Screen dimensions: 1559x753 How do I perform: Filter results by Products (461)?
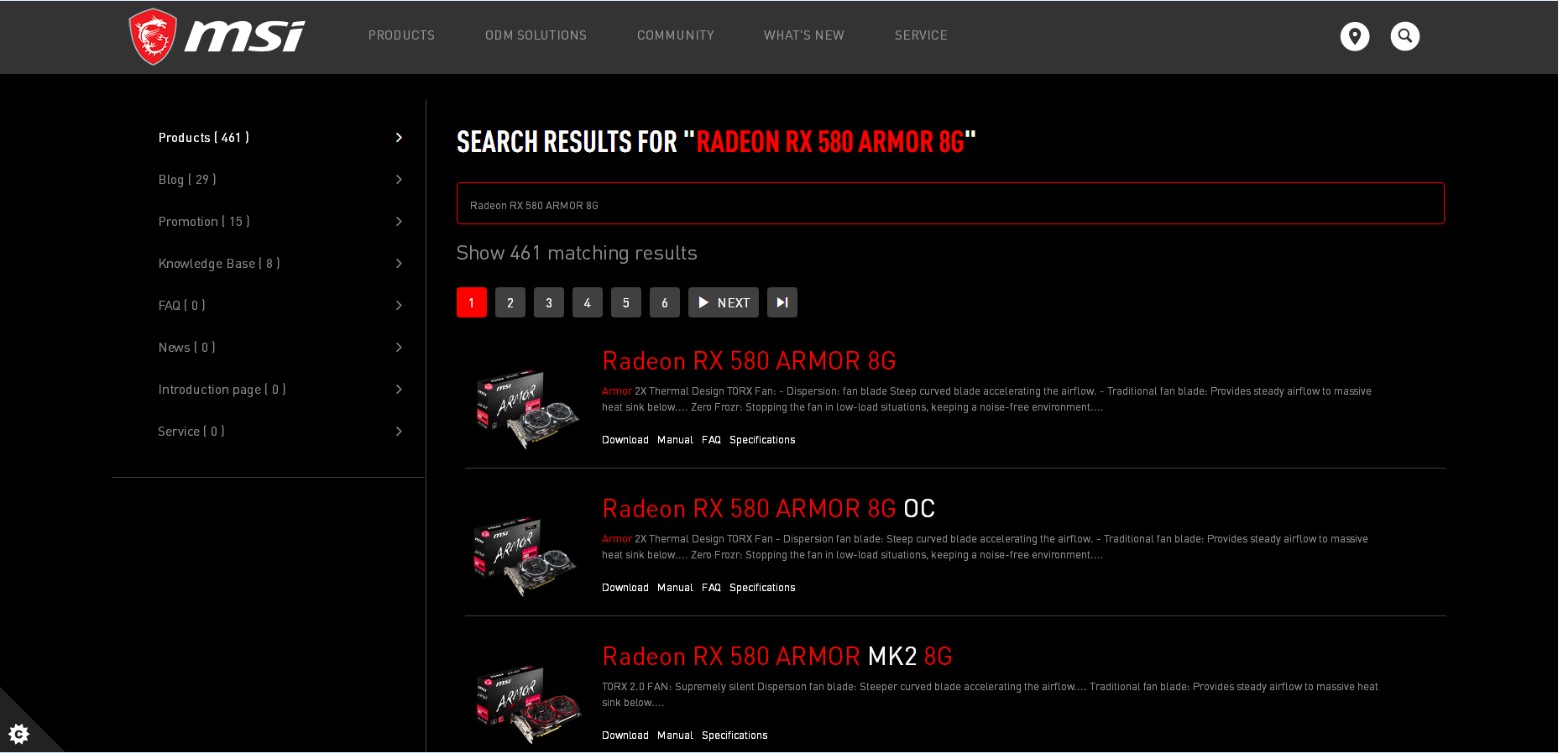pos(203,137)
